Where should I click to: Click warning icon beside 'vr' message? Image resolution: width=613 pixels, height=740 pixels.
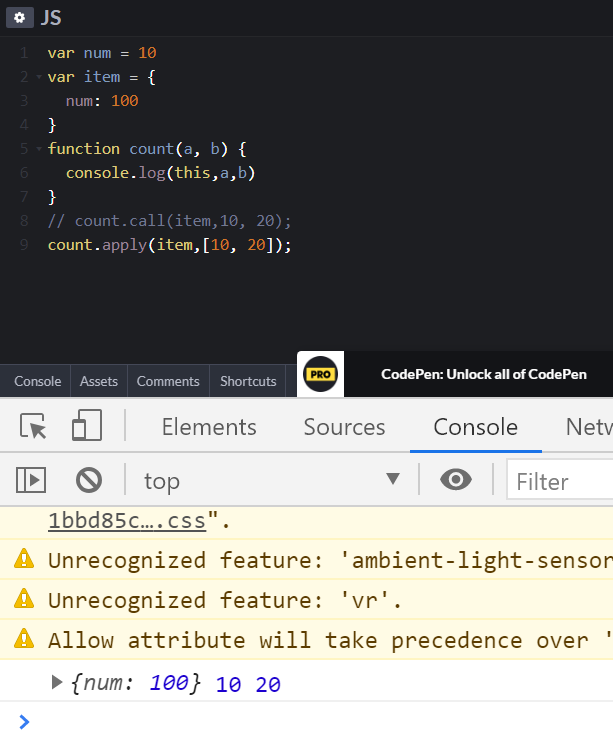[x=24, y=599]
